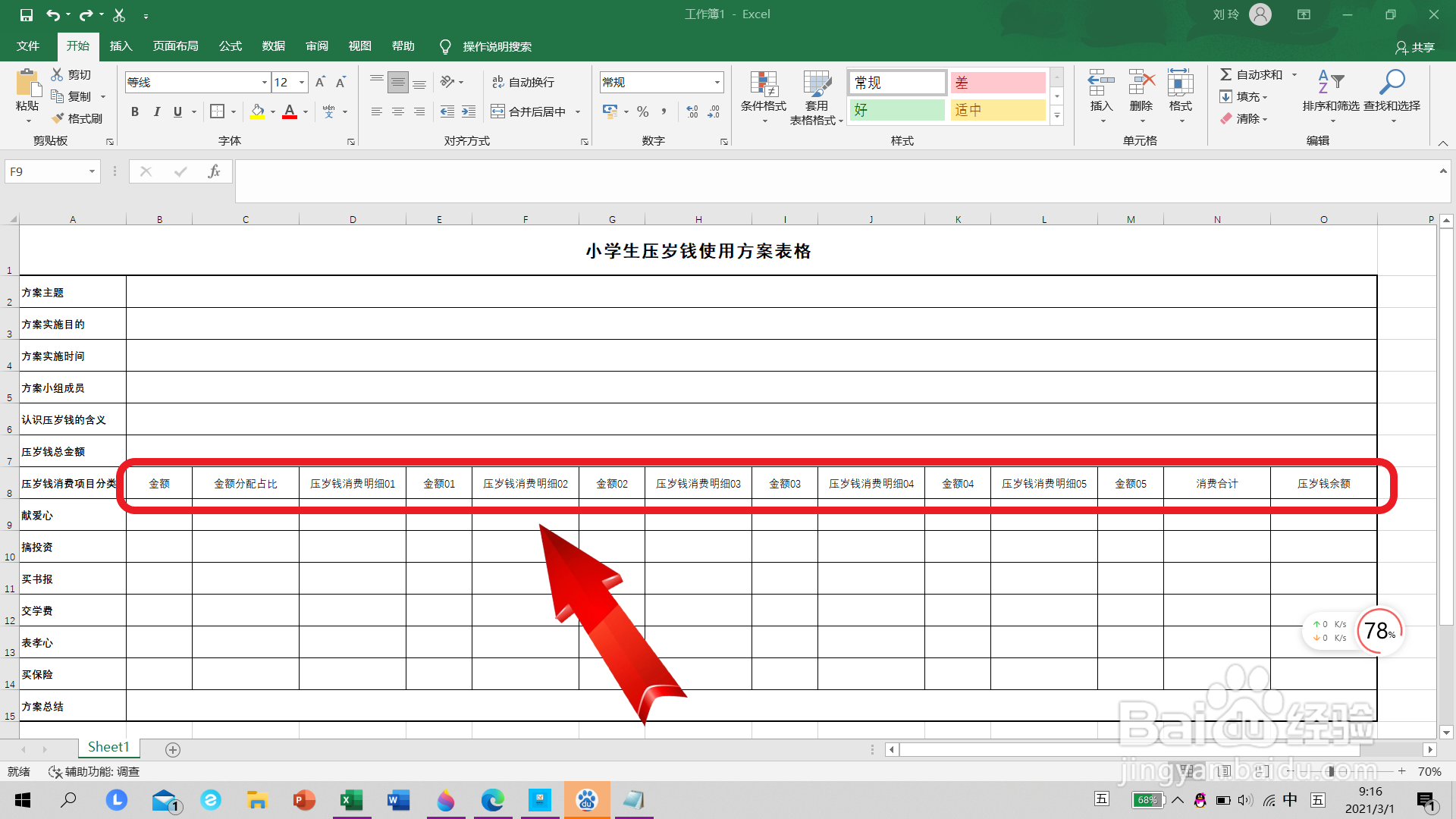Open Conditional Formatting (条件格式)
This screenshot has width=1456, height=819.
[764, 97]
